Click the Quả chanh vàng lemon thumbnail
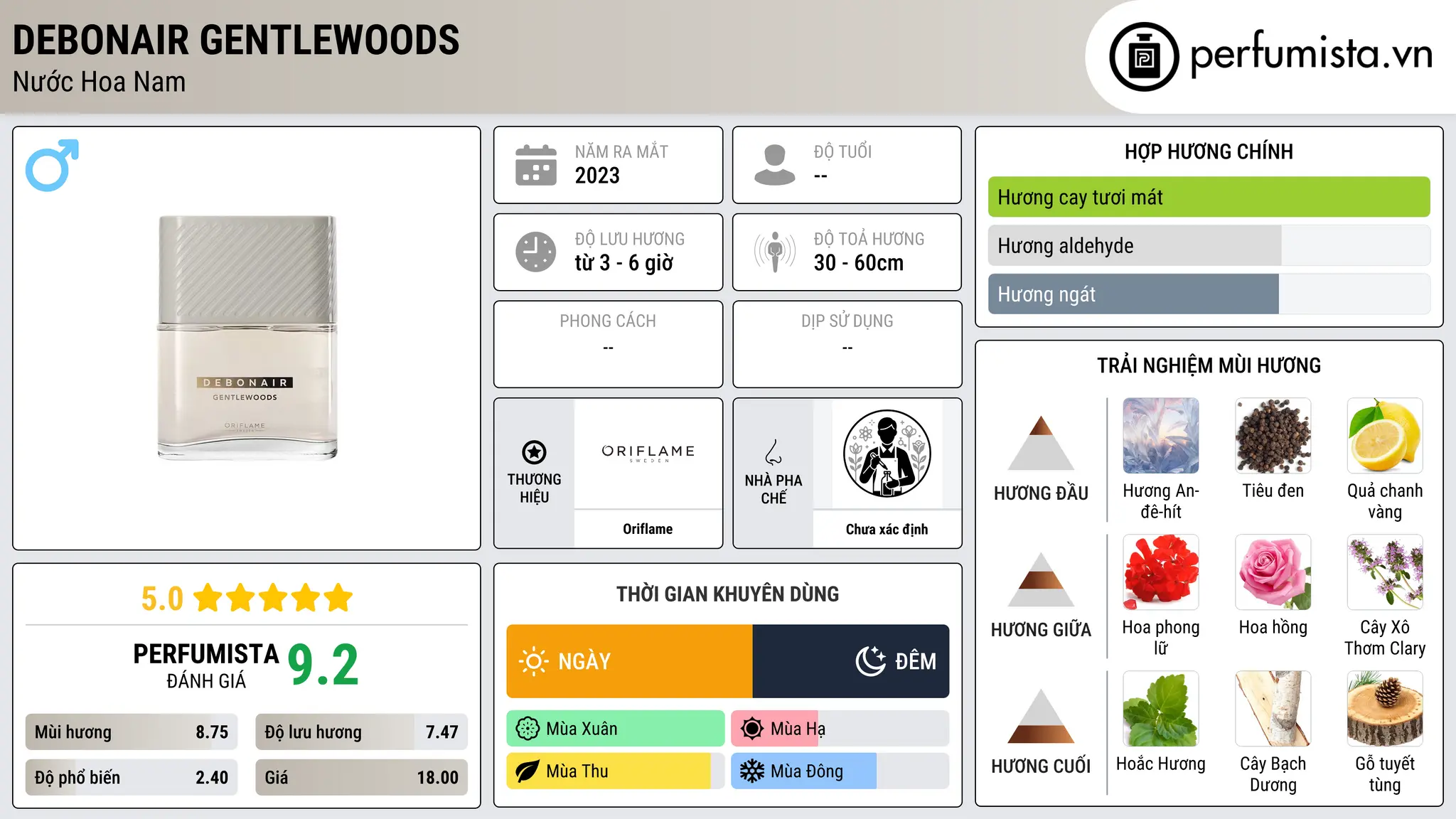 1385,436
